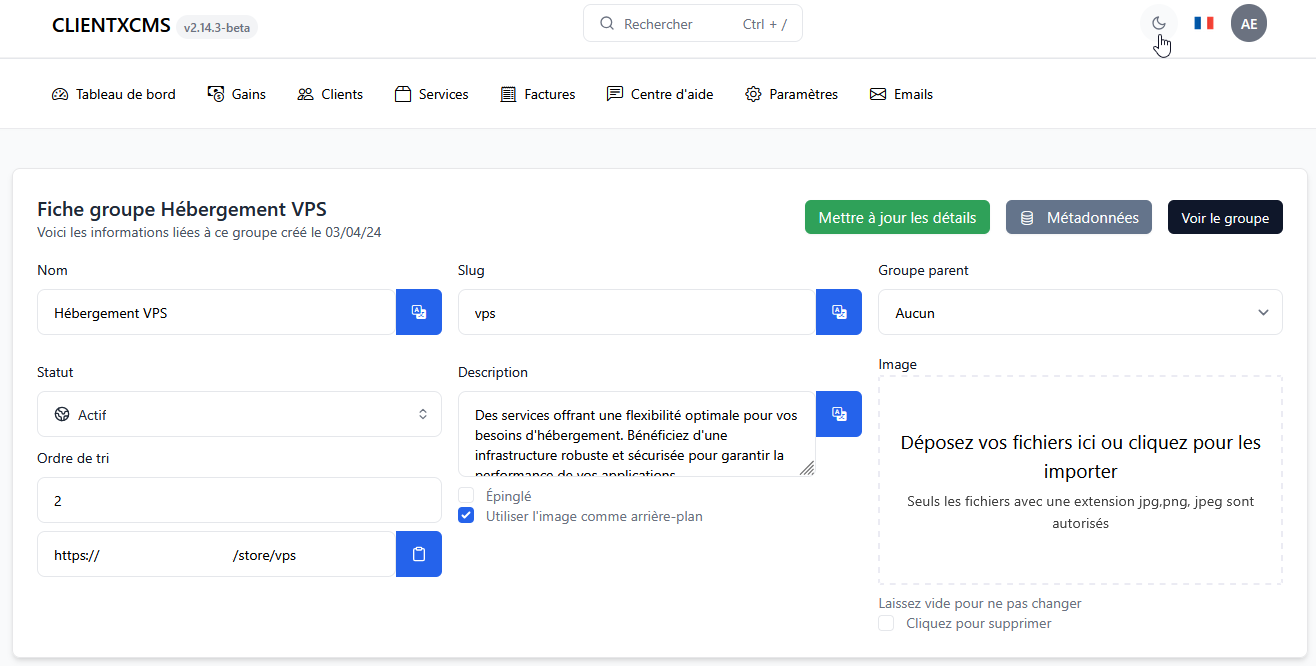This screenshot has width=1316, height=666.
Task: Click the Factures invoice icon
Action: (508, 94)
